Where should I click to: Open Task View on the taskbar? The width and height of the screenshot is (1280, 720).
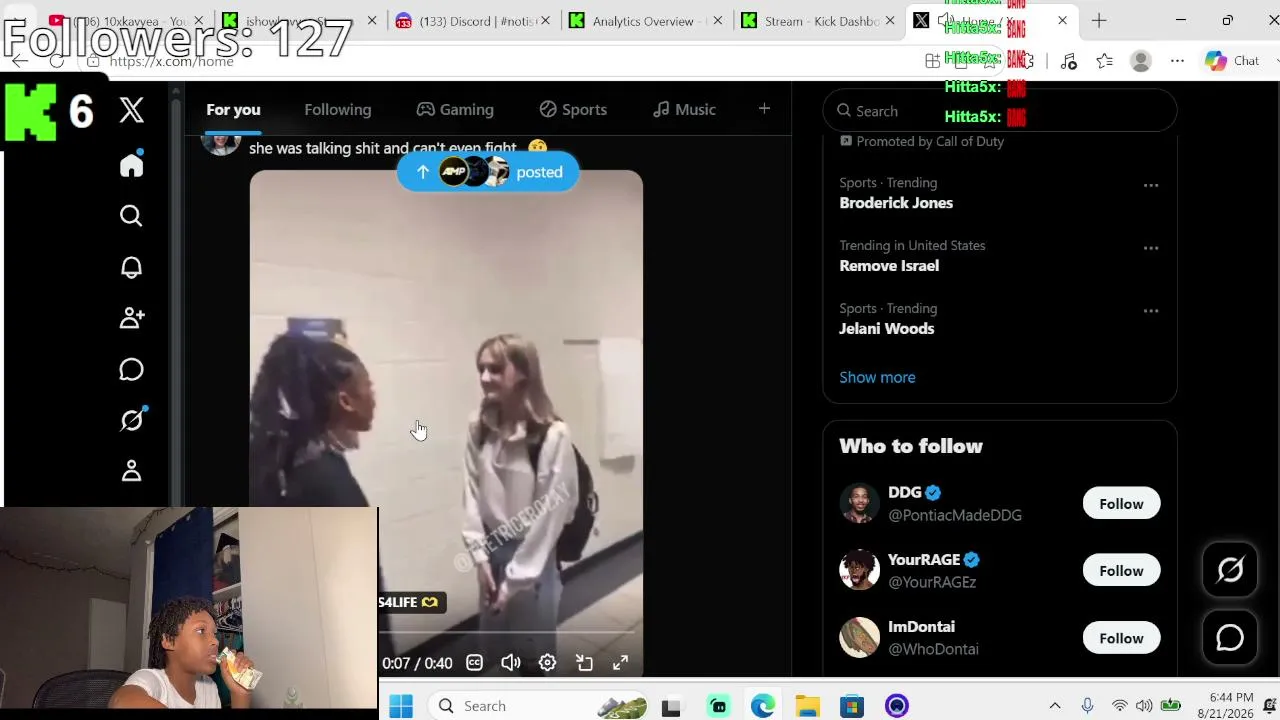pos(671,706)
